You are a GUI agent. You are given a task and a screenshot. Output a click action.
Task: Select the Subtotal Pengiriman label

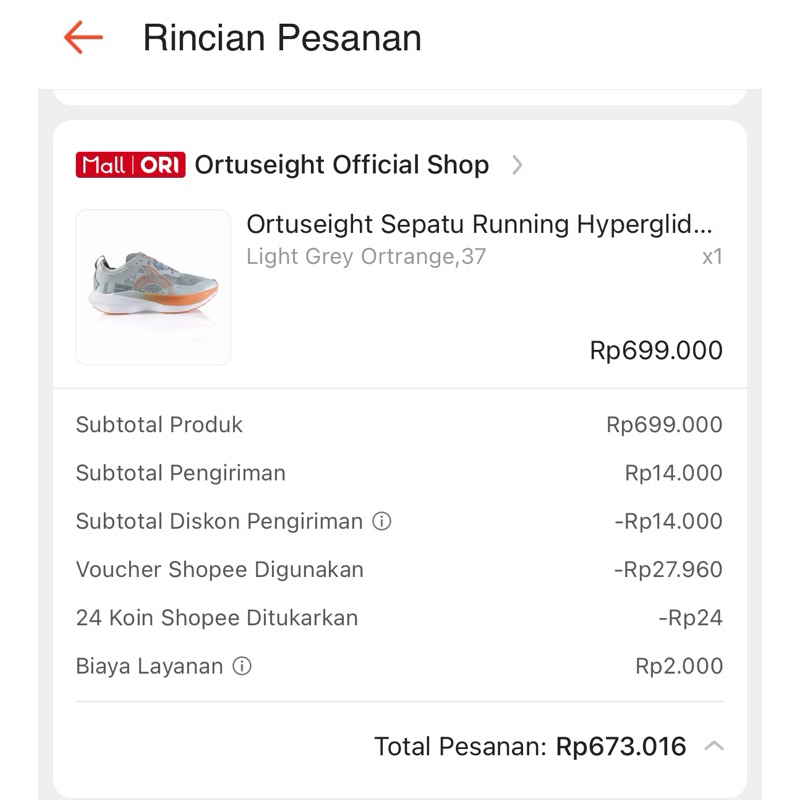coord(180,473)
